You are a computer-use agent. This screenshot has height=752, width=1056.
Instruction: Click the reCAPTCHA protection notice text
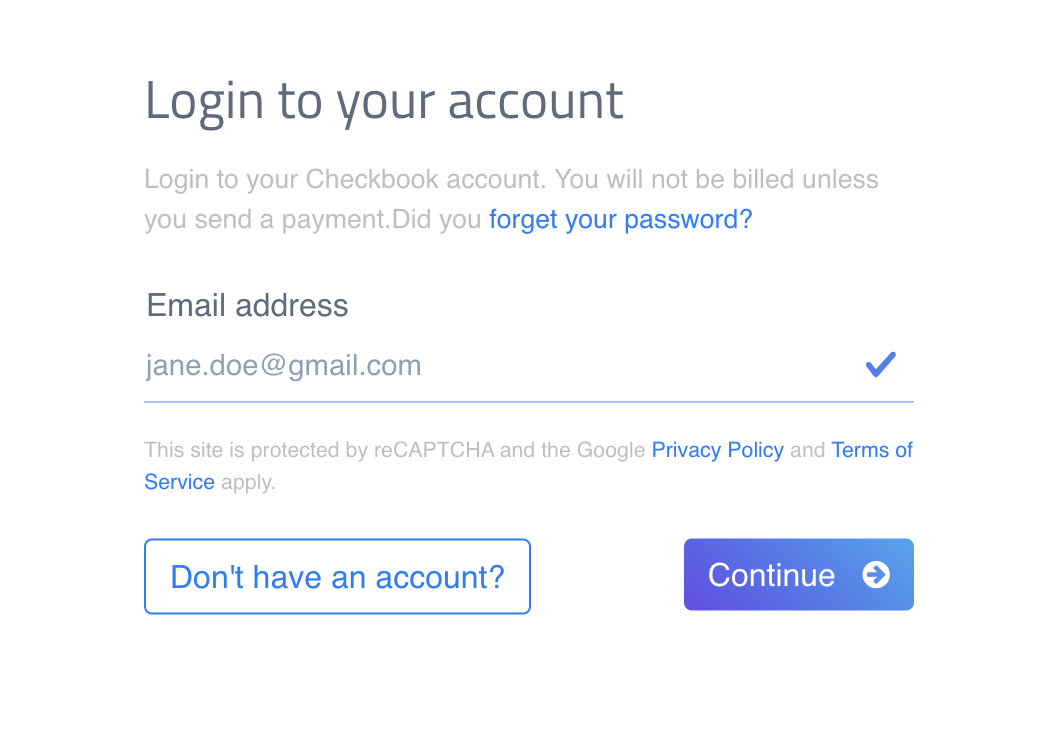pyautogui.click(x=529, y=465)
